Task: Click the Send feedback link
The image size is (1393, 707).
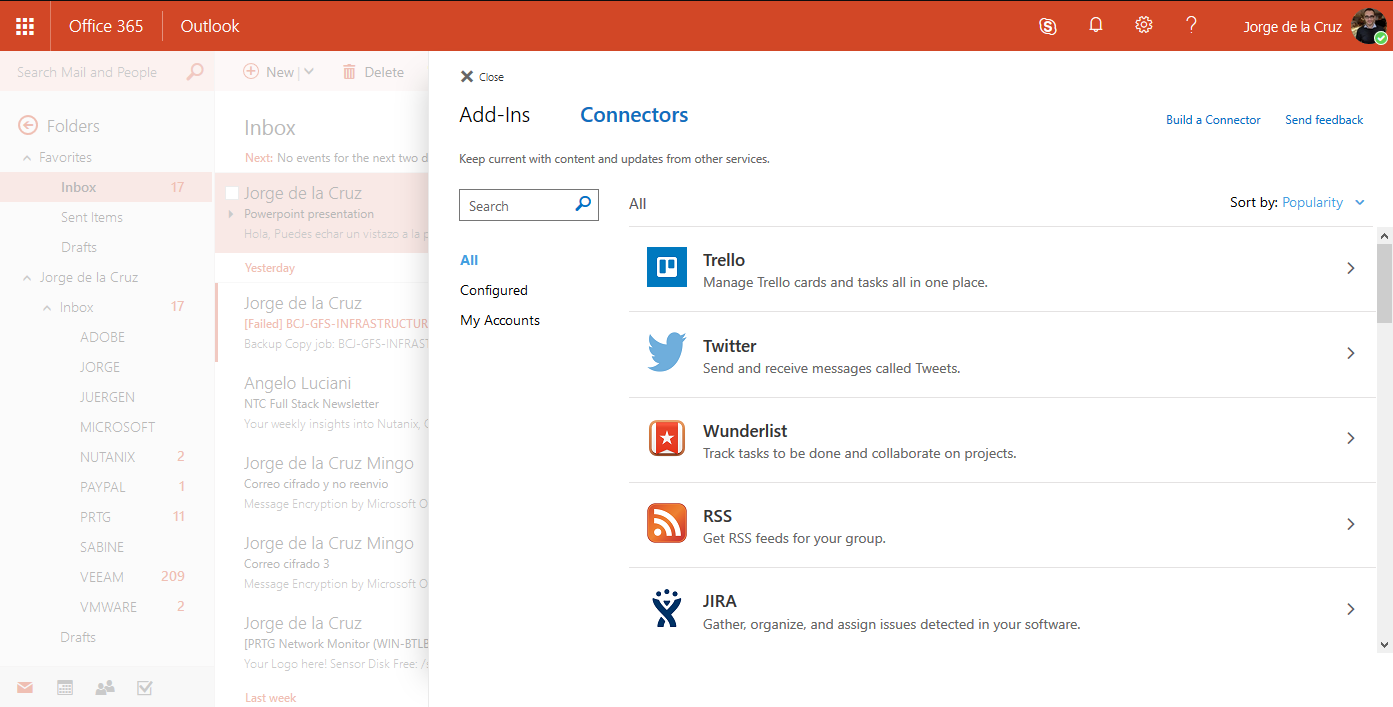Action: point(1324,120)
